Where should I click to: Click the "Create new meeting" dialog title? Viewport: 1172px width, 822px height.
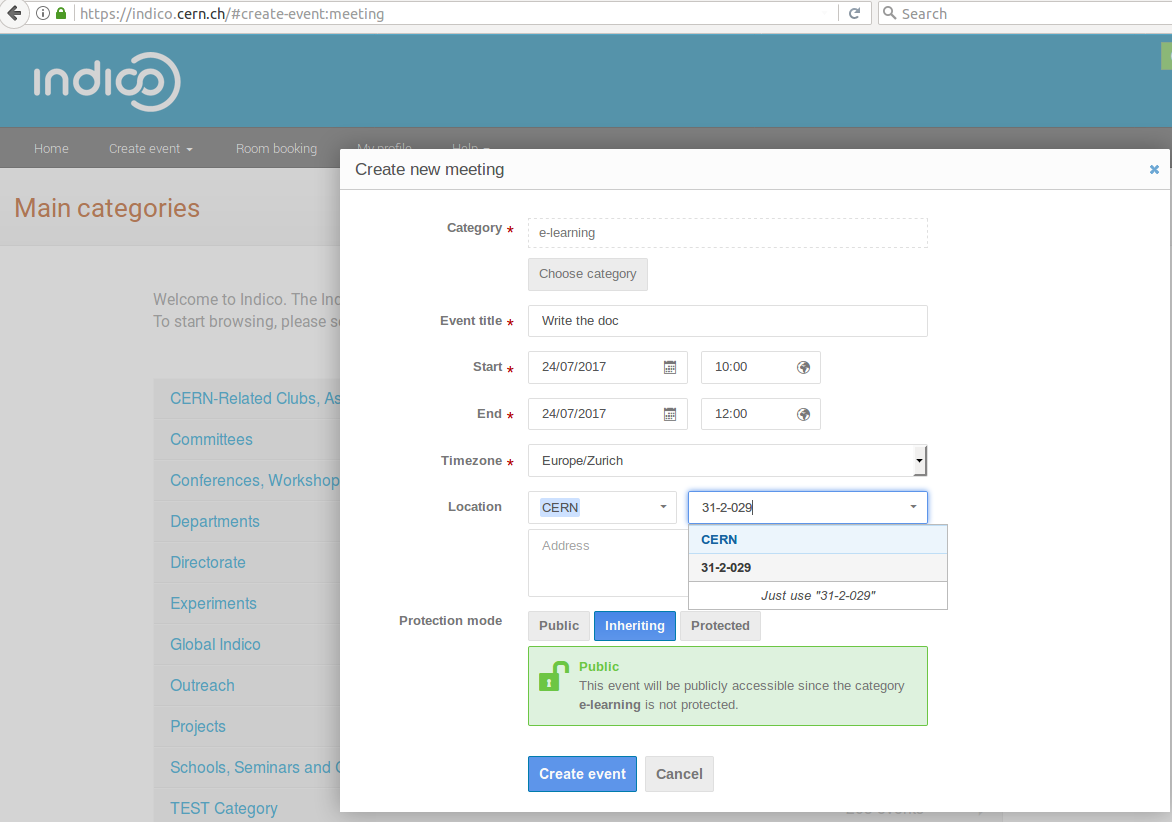tap(430, 170)
